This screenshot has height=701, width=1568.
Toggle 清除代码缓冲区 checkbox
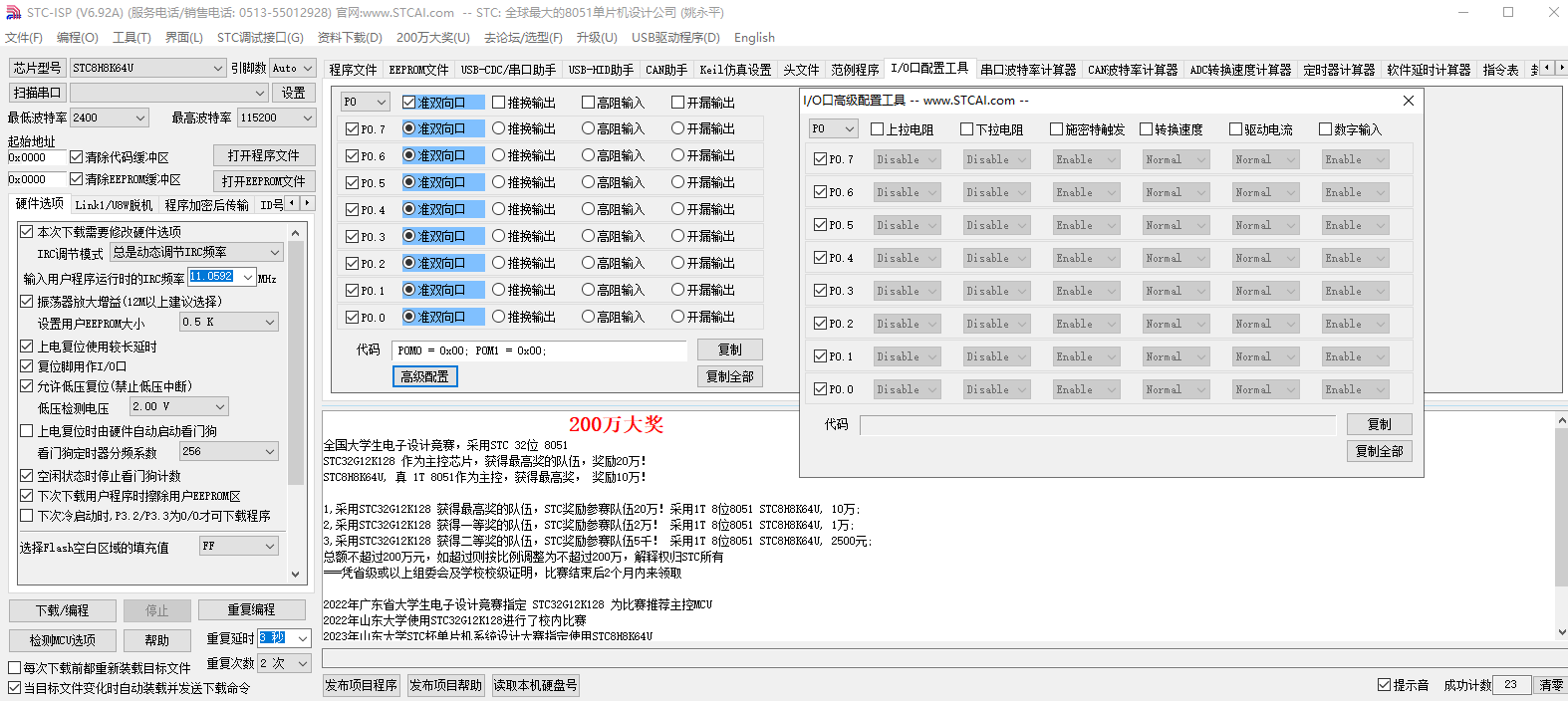click(120, 157)
